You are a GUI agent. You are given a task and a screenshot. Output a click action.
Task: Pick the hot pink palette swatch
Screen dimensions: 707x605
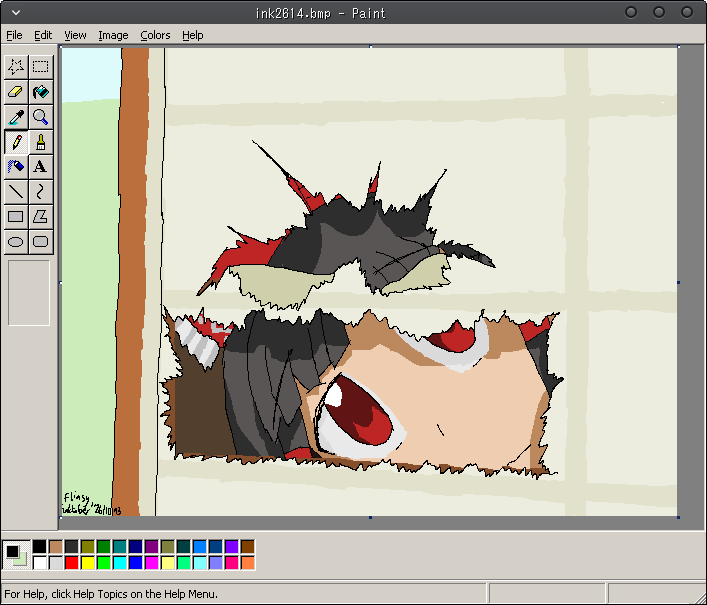click(232, 563)
